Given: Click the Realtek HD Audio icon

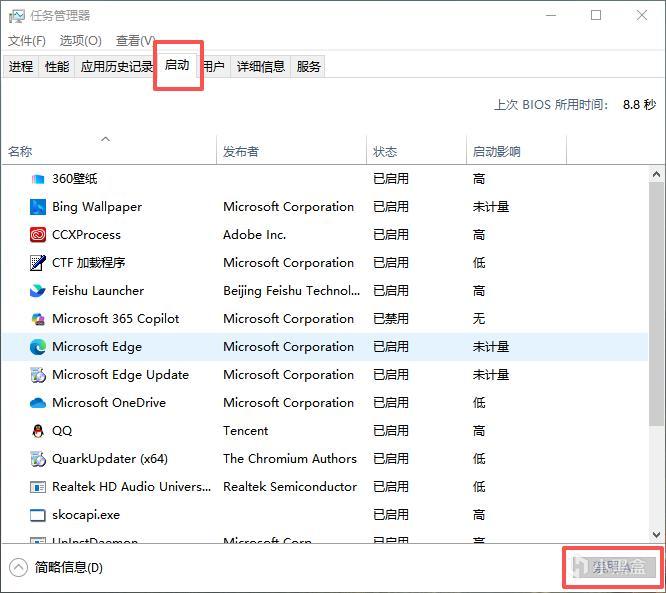Looking at the screenshot, I should [38, 487].
